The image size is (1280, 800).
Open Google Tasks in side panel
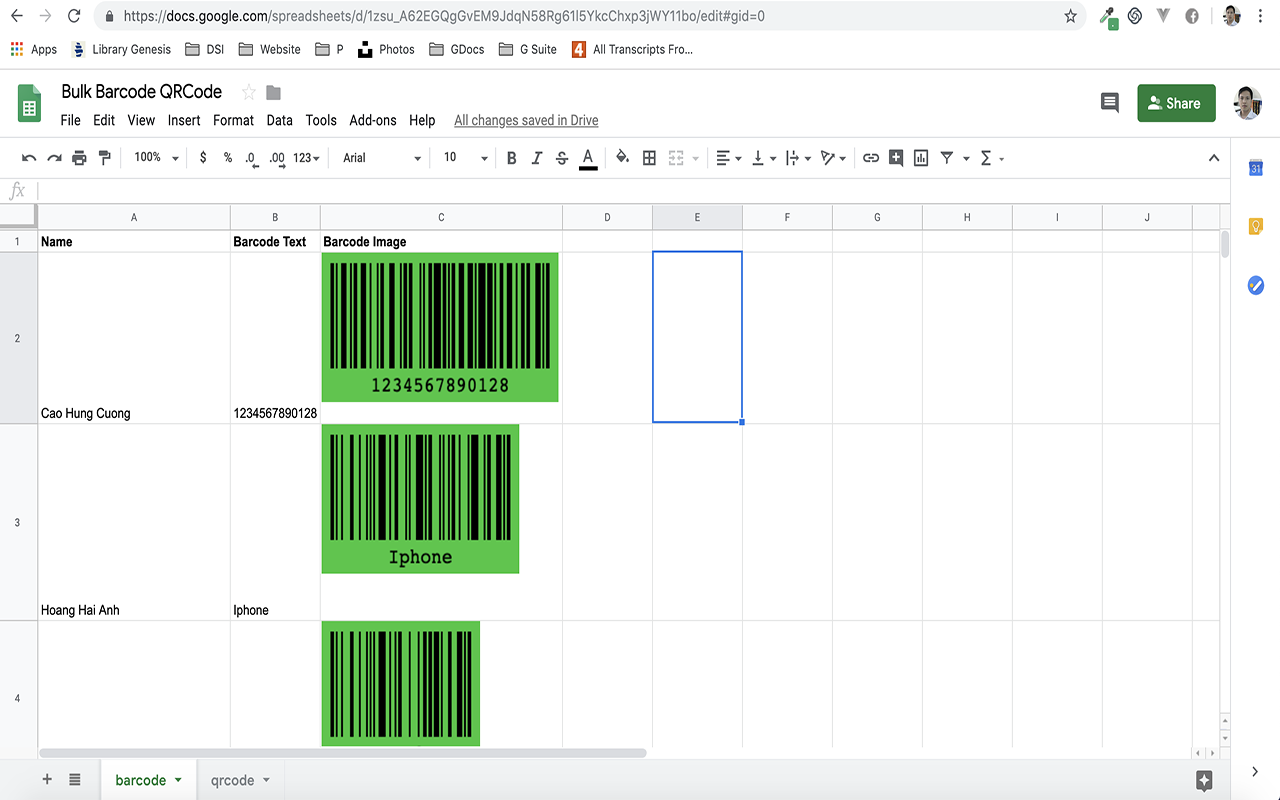(x=1256, y=285)
